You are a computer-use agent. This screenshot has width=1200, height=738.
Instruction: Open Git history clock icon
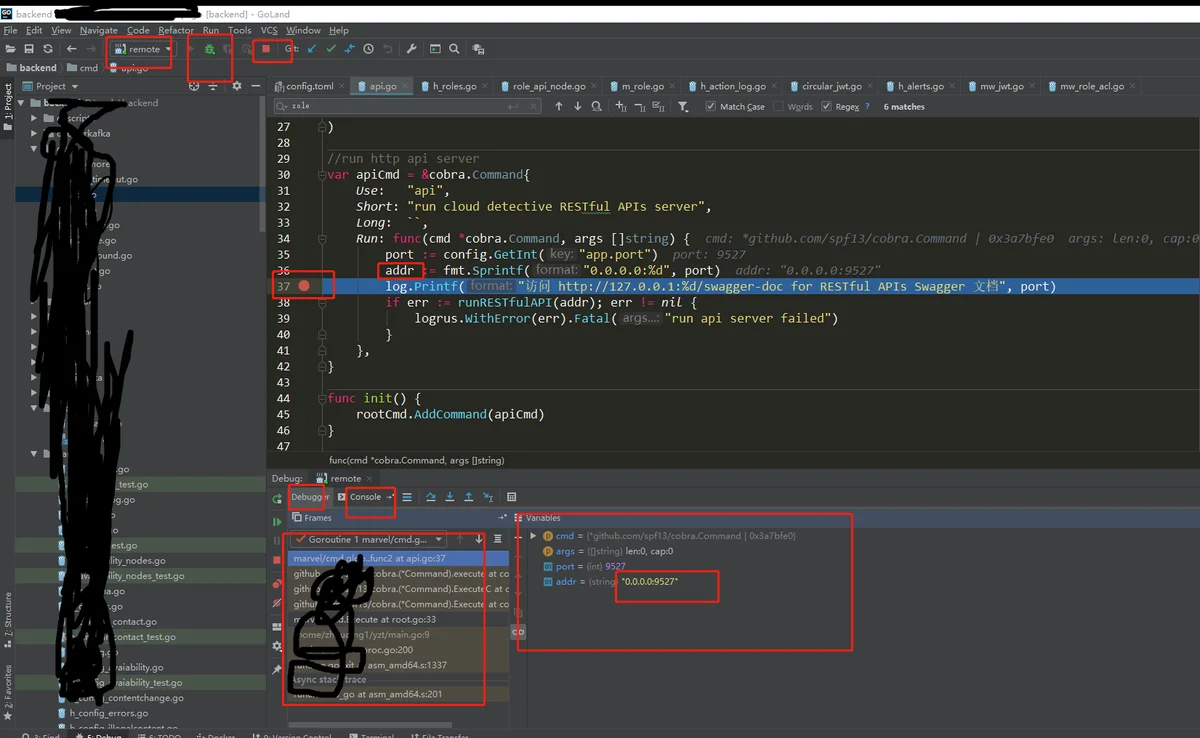[x=369, y=49]
